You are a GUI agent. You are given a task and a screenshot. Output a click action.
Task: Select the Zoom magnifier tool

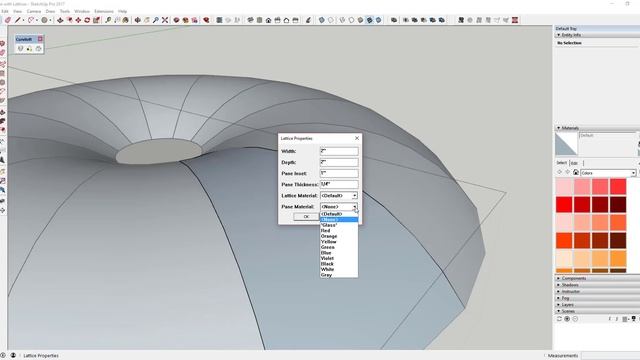156,20
